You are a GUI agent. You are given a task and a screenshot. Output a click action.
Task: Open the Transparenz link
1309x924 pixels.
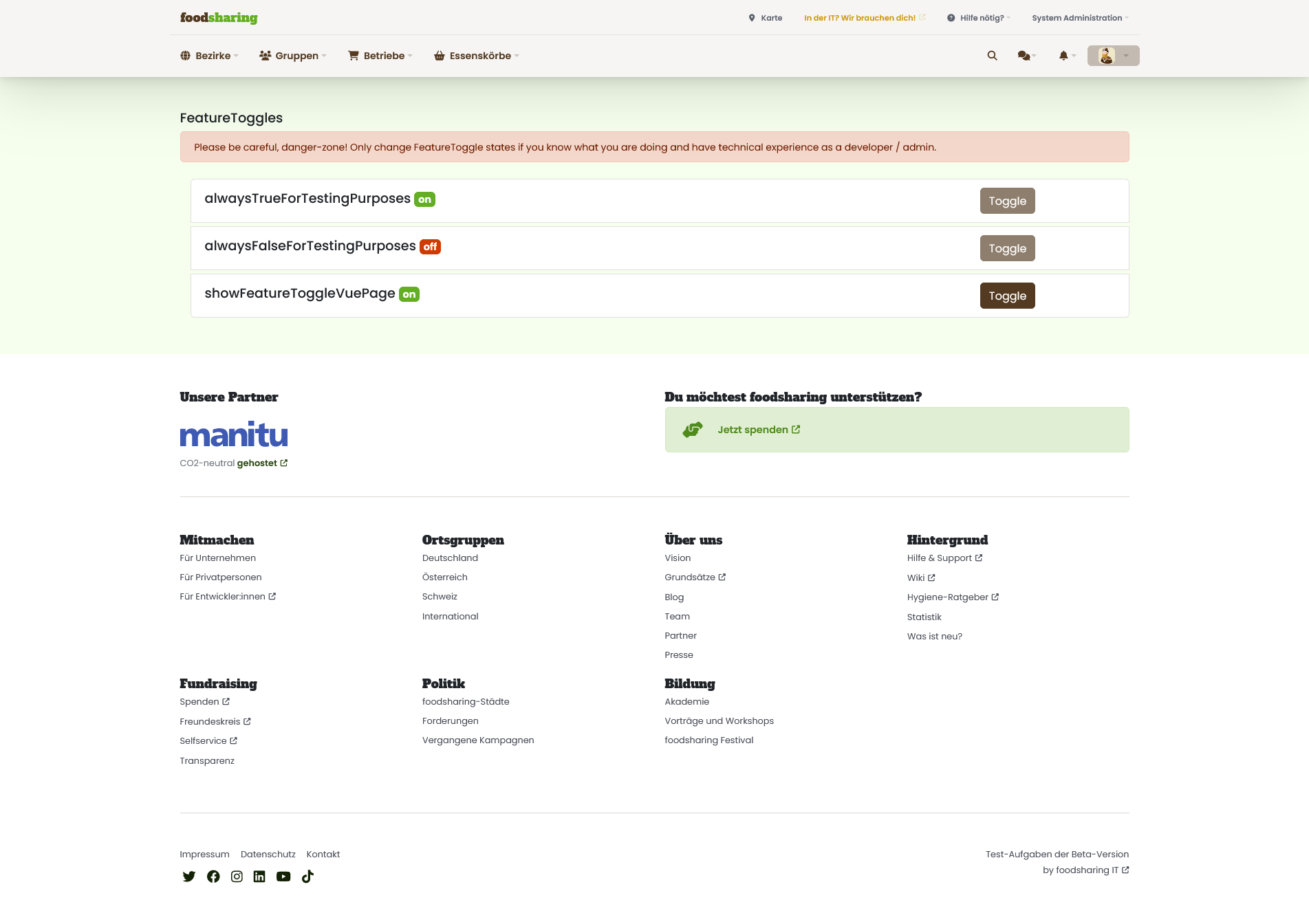click(207, 761)
